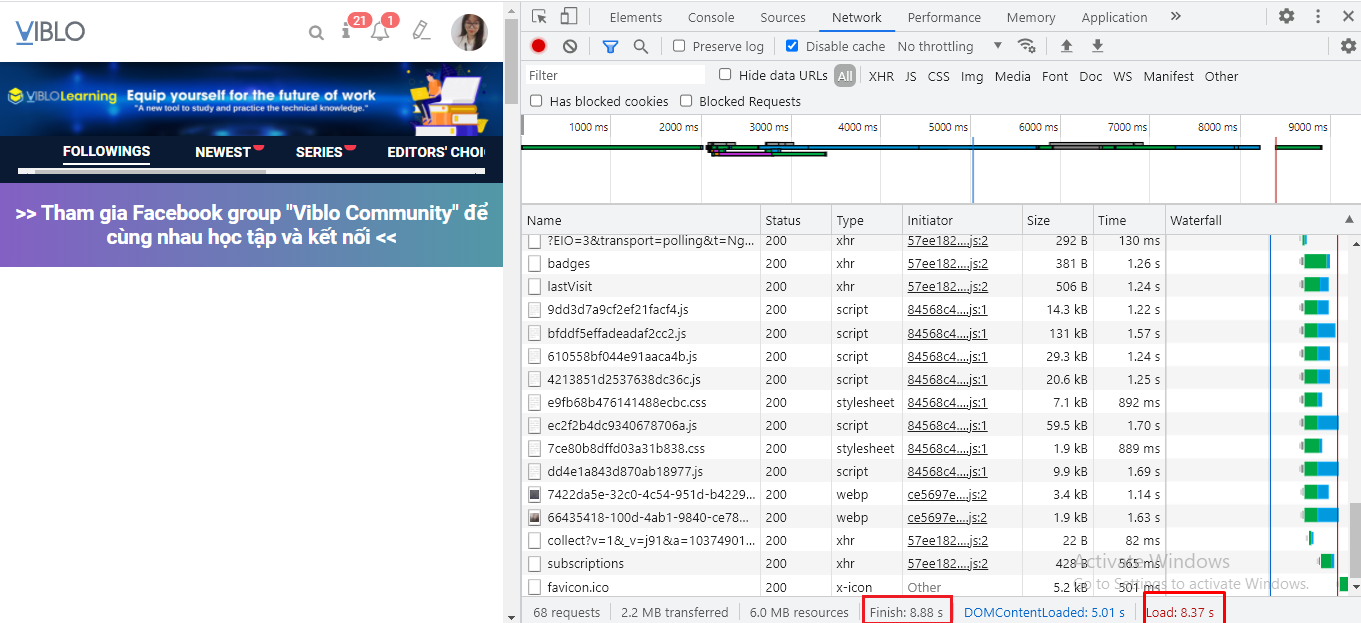Open the notifications bell icon

pyautogui.click(x=379, y=32)
